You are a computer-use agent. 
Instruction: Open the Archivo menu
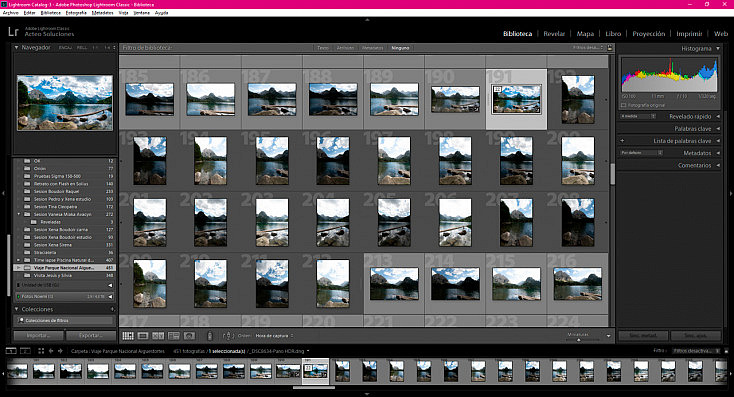coord(10,13)
